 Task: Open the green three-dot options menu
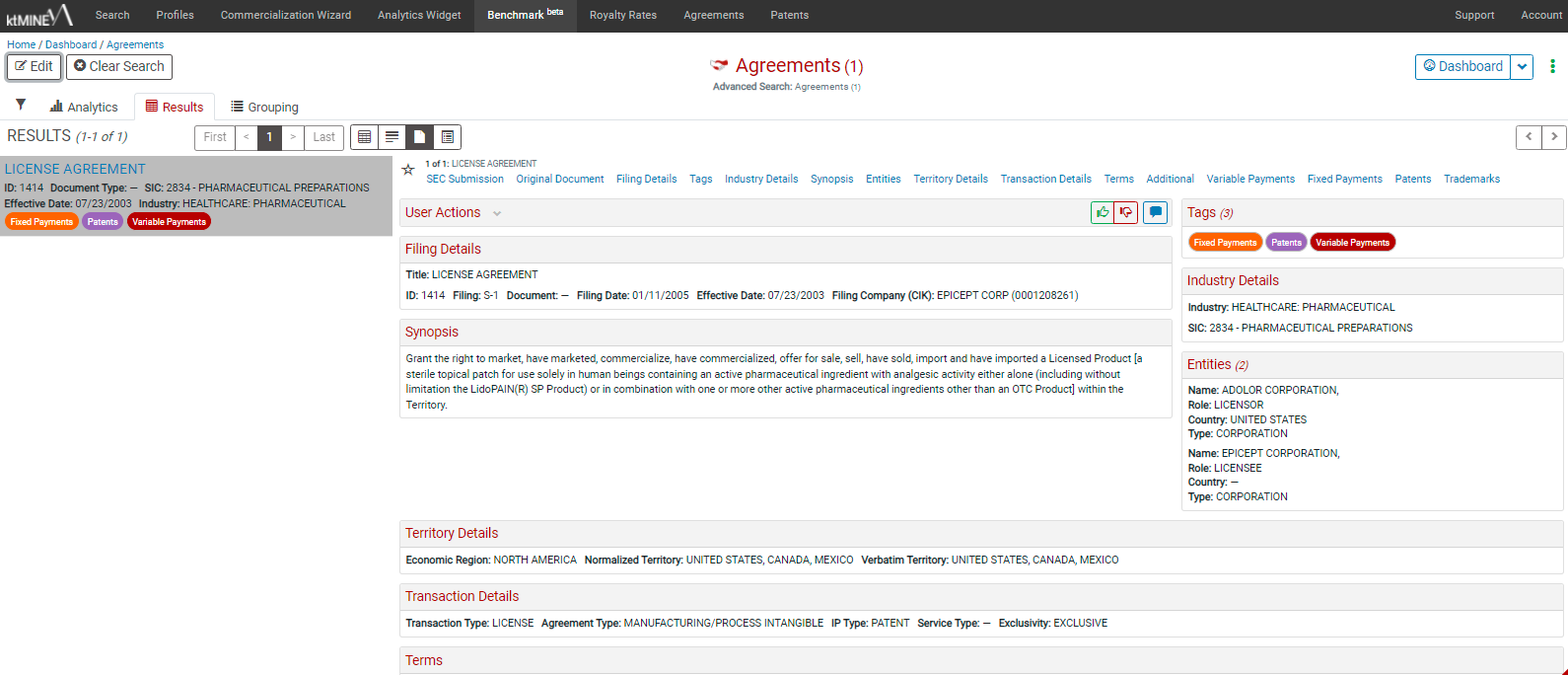1552,66
